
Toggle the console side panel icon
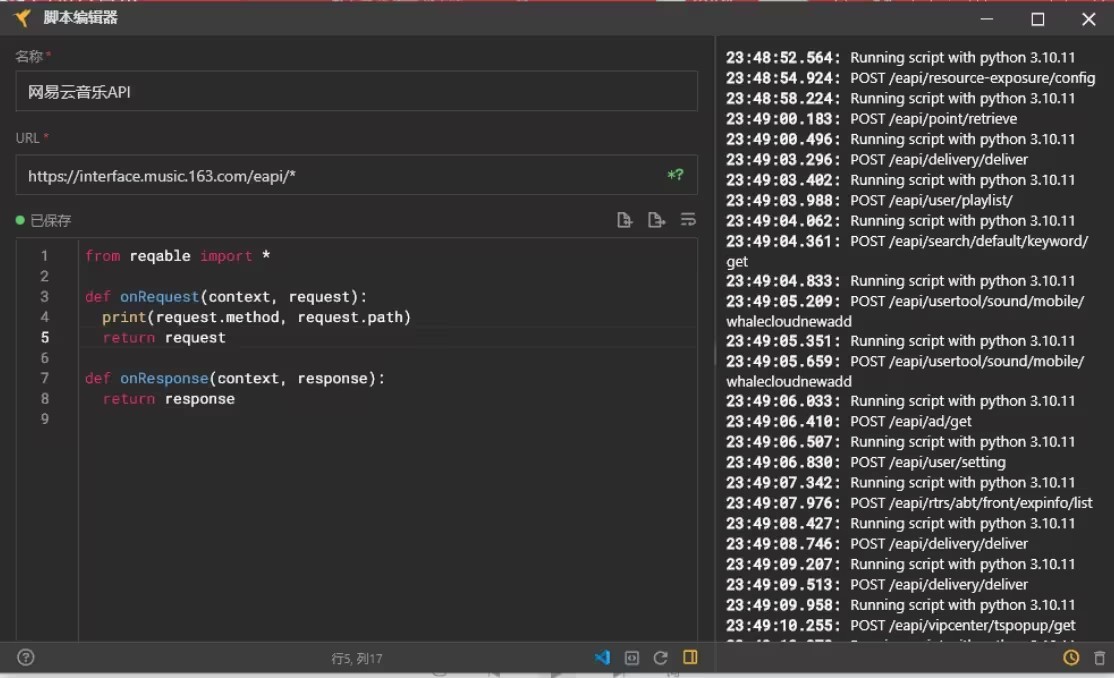[690, 658]
